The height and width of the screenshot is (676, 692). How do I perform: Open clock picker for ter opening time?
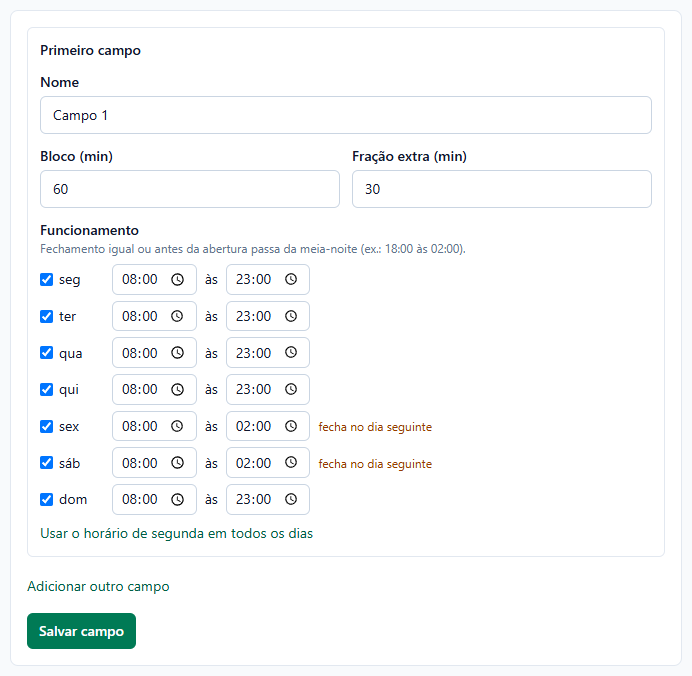click(x=177, y=316)
